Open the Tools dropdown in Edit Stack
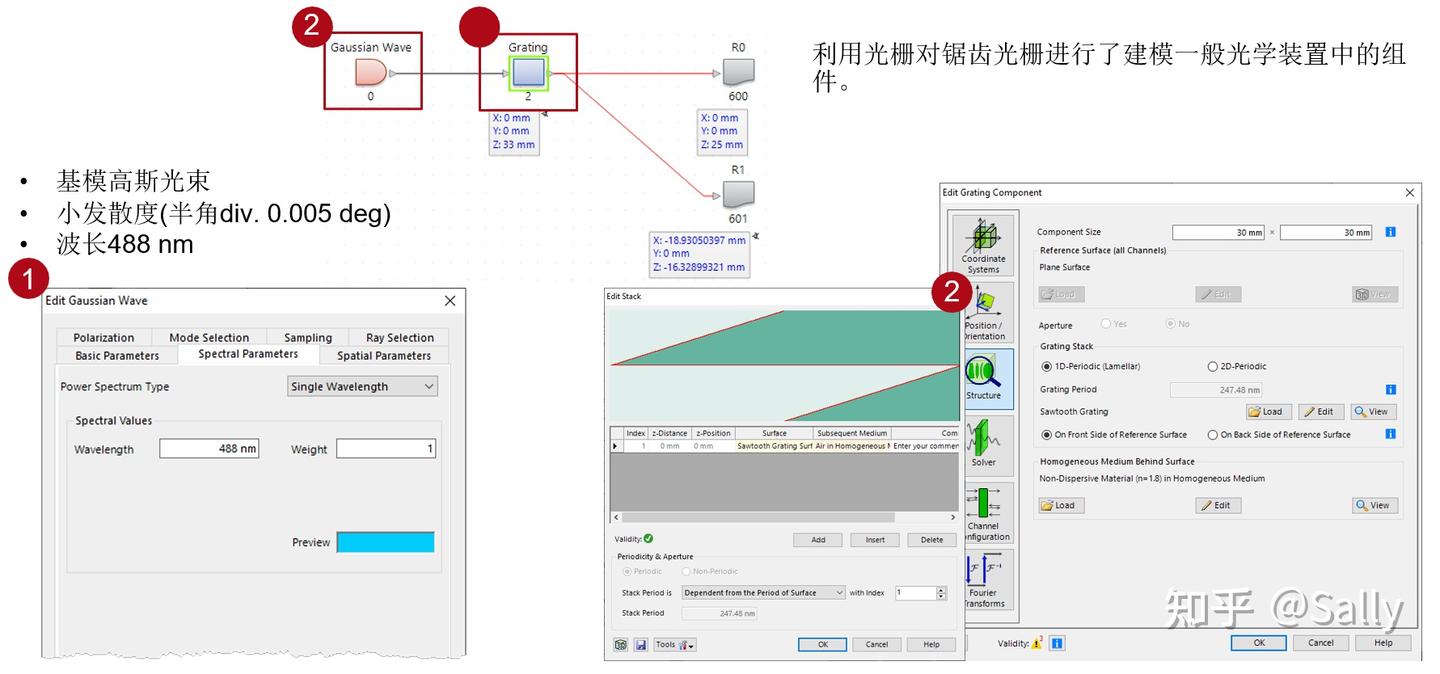The width and height of the screenshot is (1440, 674). click(675, 645)
